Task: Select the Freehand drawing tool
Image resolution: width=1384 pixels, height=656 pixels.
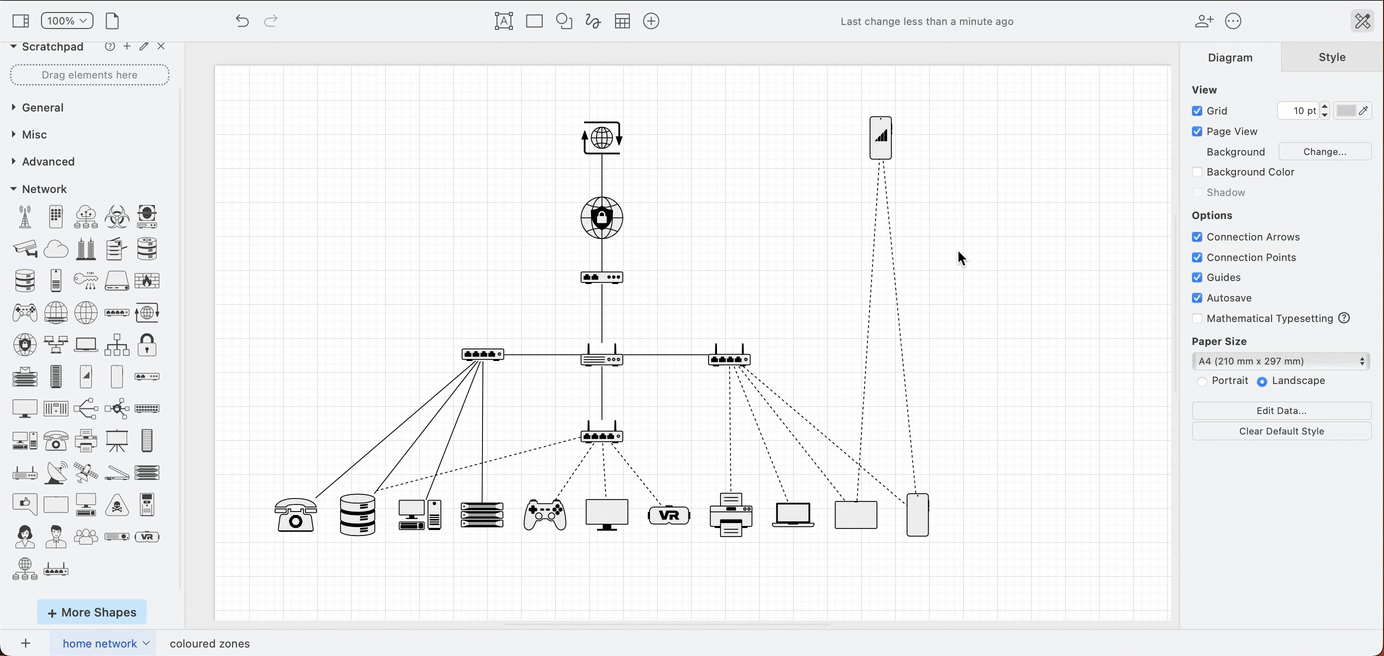Action: (x=592, y=20)
